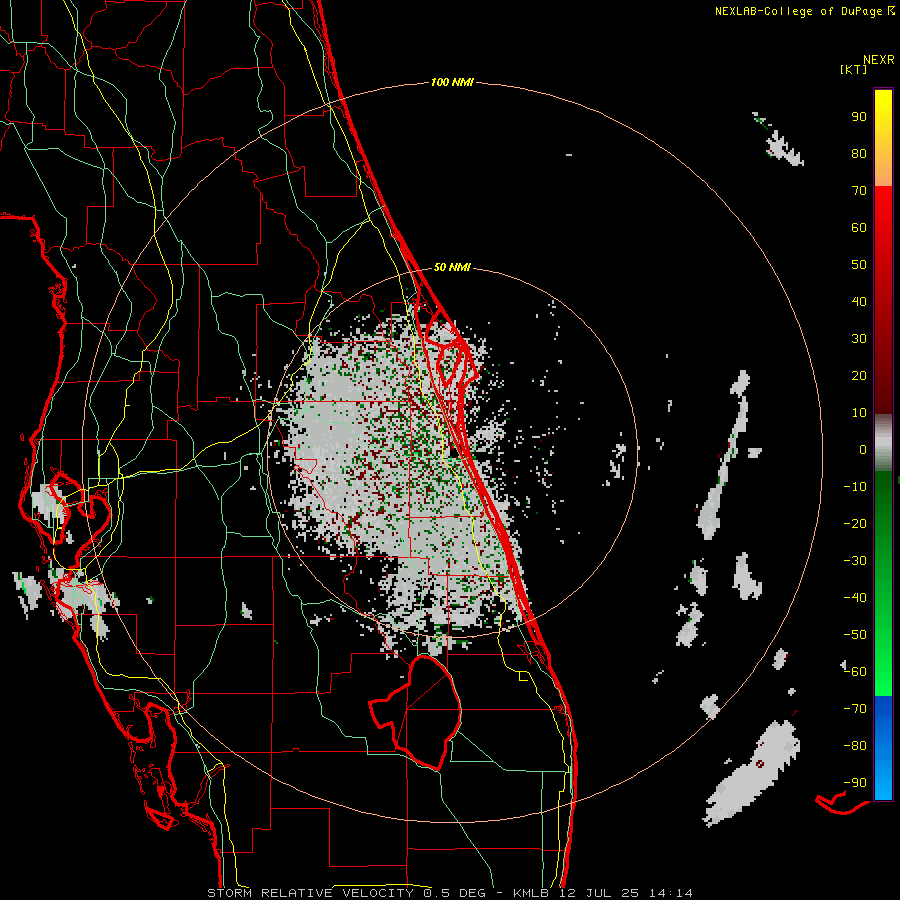Viewport: 900px width, 900px height.
Task: Click the -60 value on the velocity scale
Action: [x=855, y=672]
